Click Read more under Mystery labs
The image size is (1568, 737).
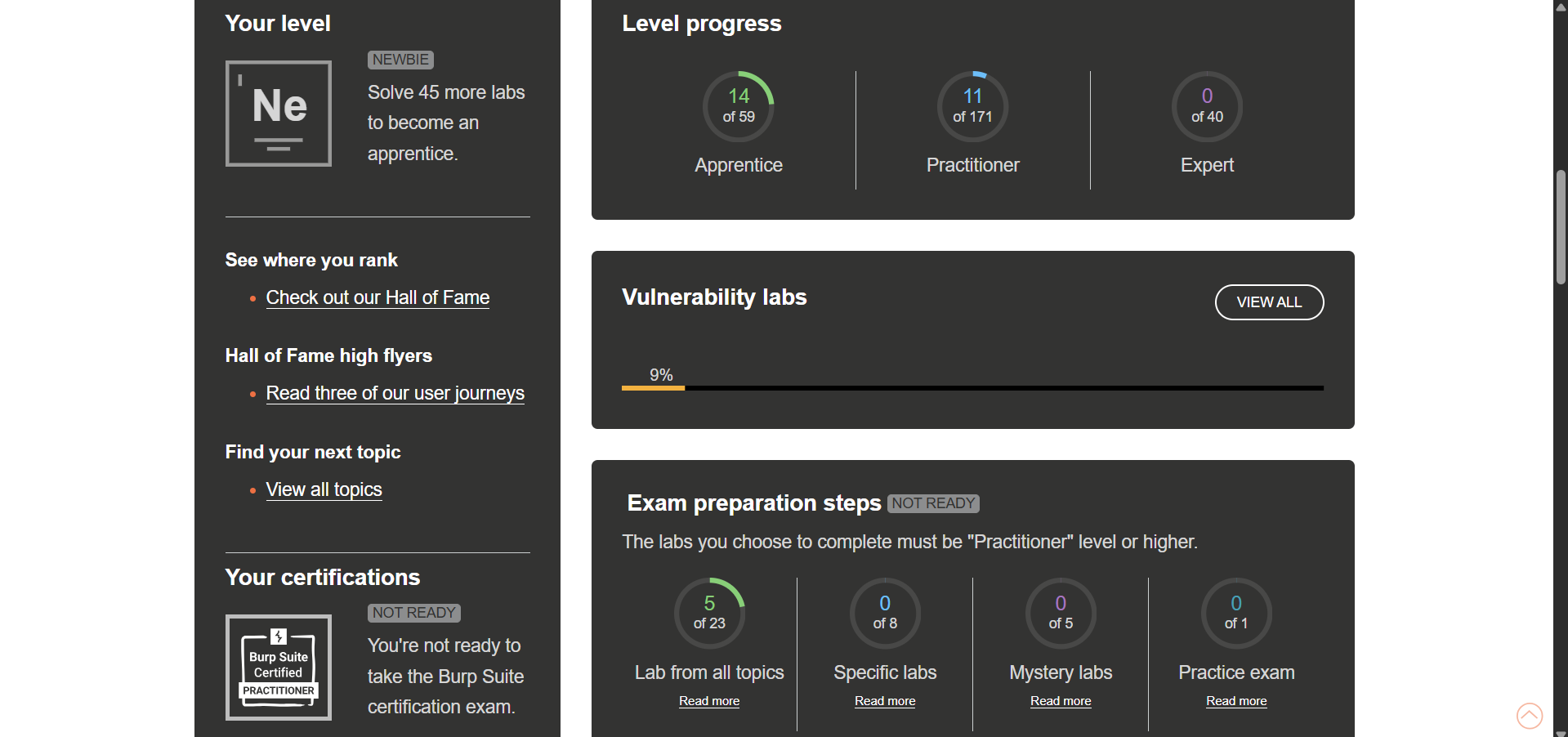[x=1061, y=701]
